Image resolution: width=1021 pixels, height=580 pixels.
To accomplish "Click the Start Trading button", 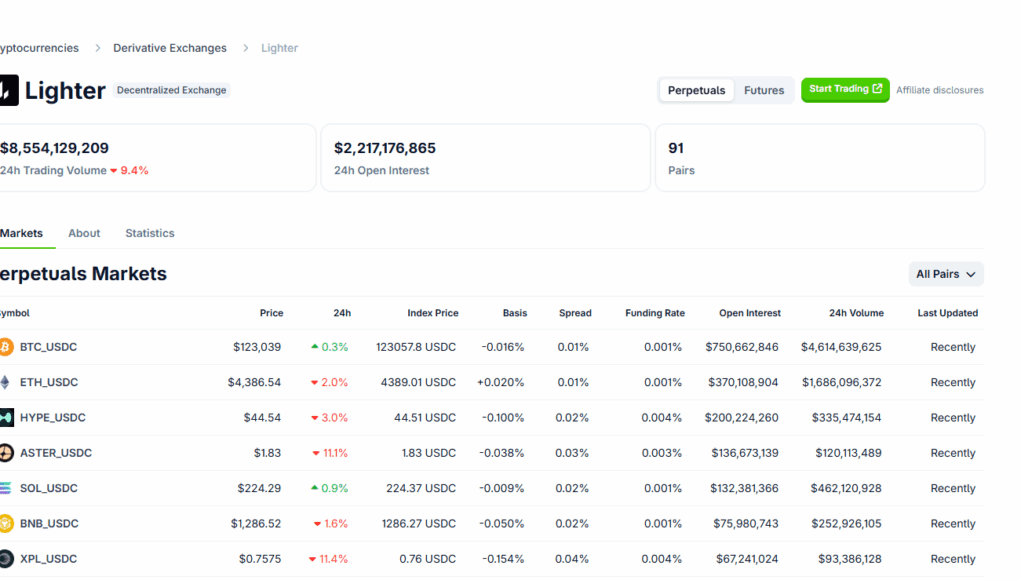I will [845, 89].
